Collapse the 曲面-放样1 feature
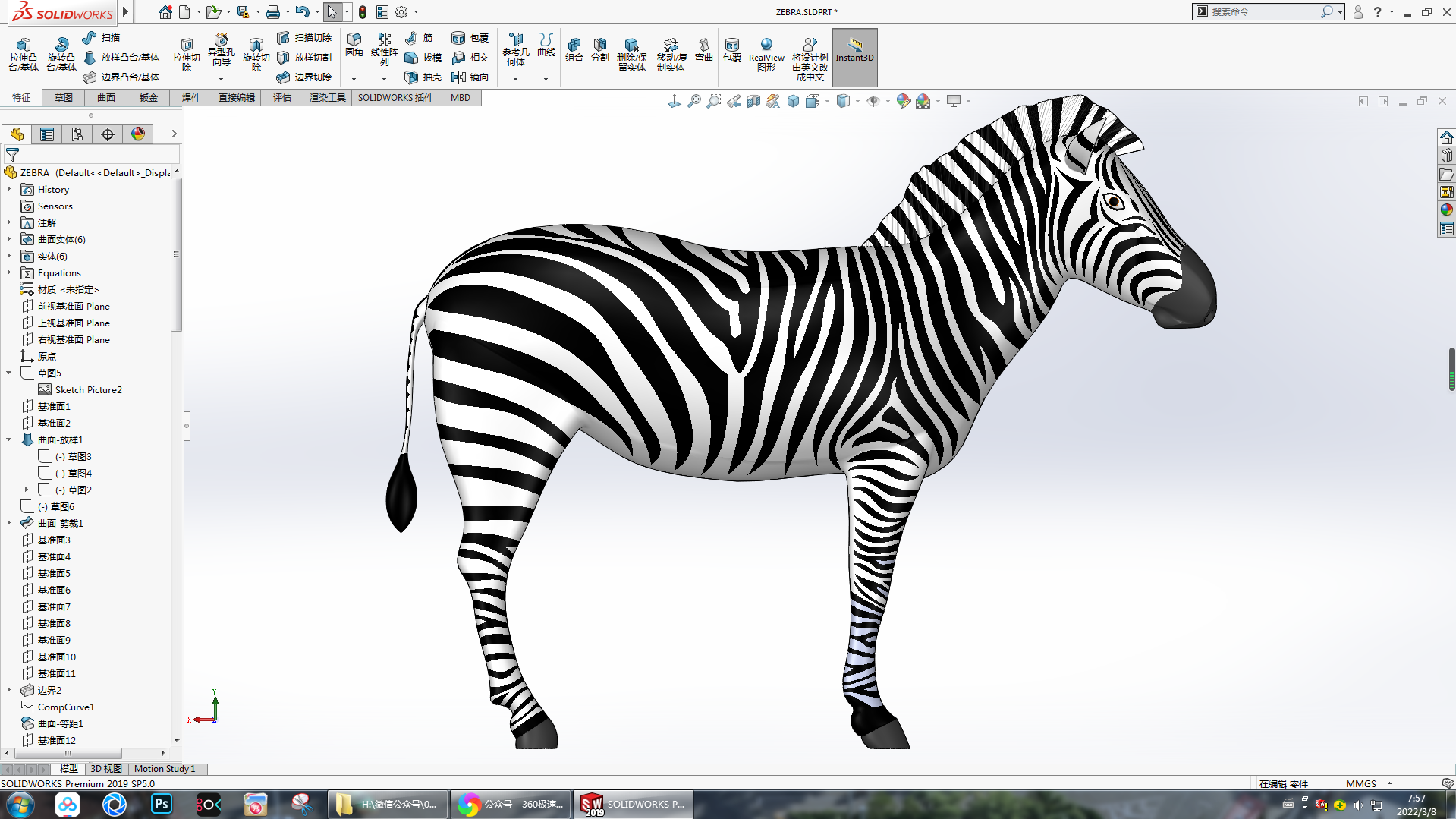Viewport: 1456px width, 819px height. [9, 439]
